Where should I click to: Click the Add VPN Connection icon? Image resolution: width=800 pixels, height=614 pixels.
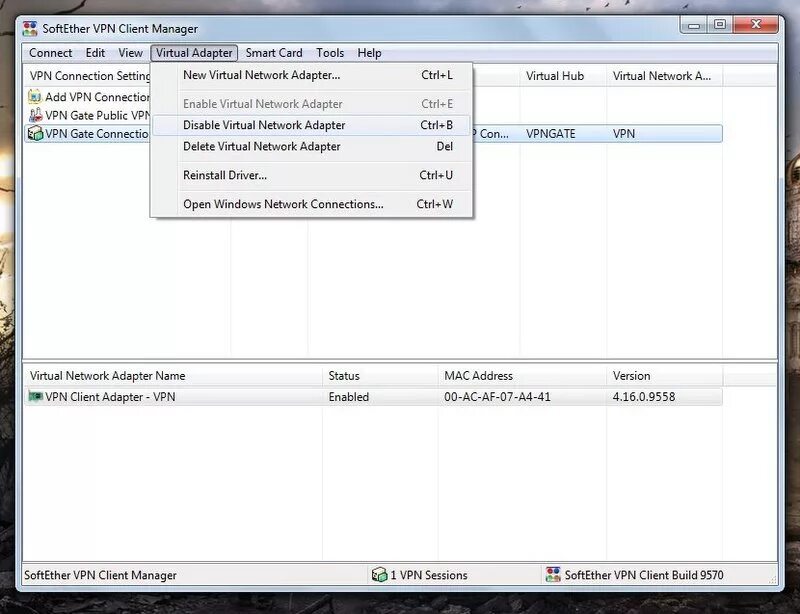(x=35, y=96)
